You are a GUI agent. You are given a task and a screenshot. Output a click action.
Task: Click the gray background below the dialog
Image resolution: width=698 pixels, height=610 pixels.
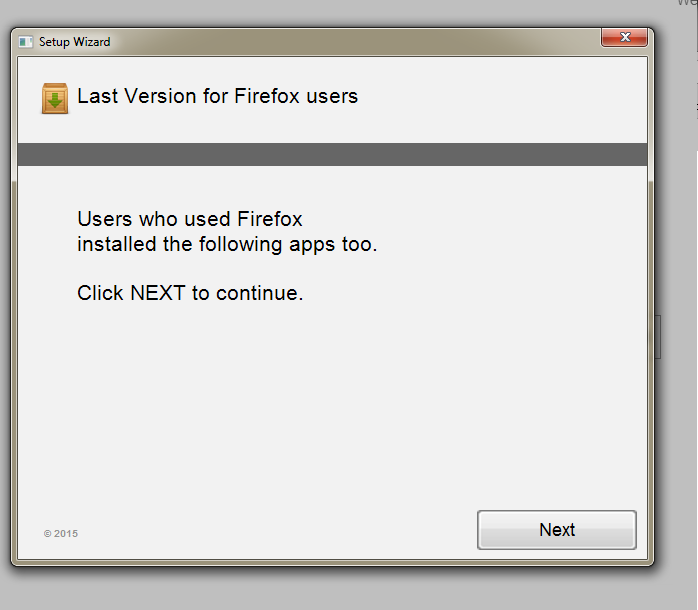(x=349, y=589)
